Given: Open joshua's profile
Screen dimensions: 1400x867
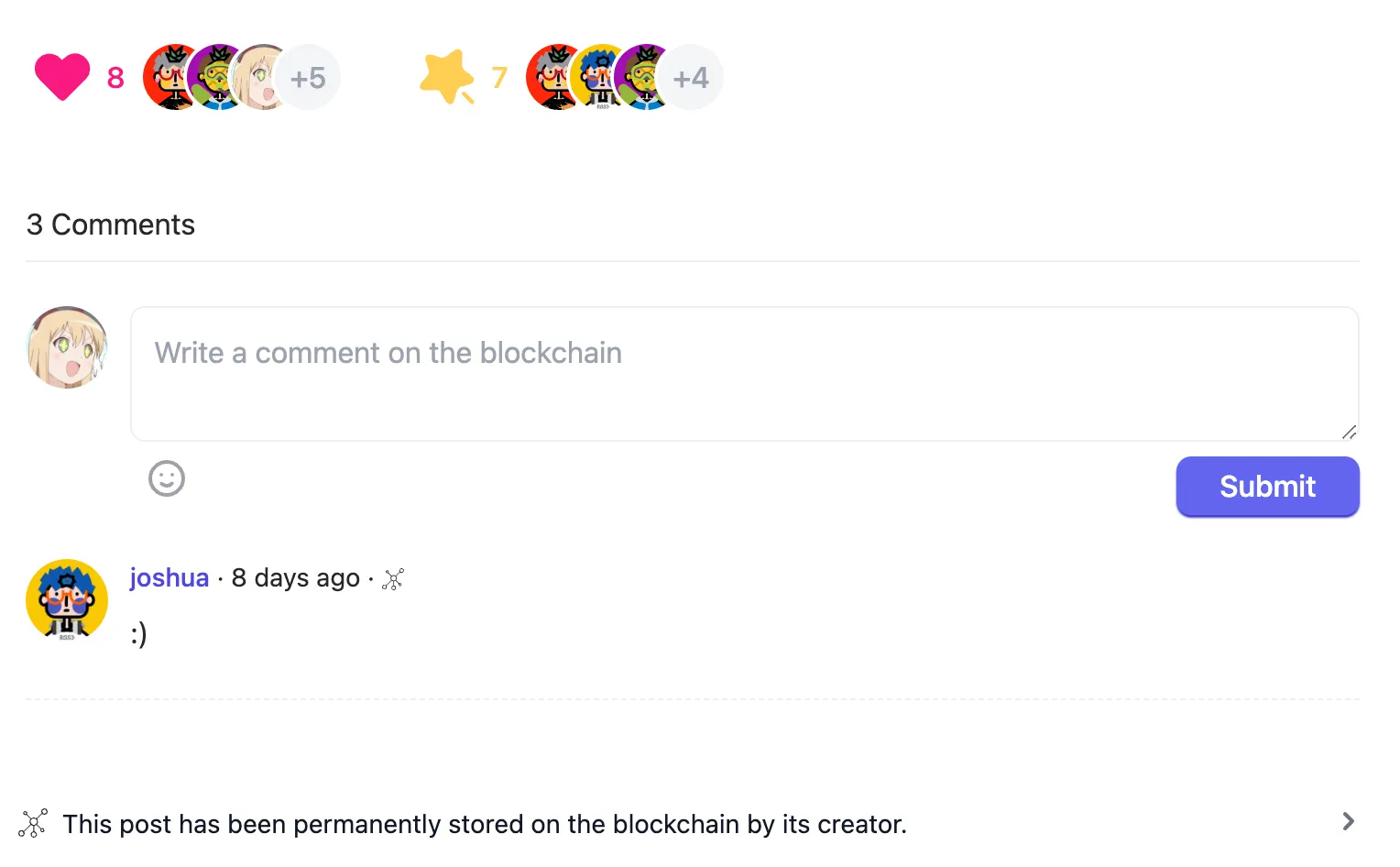Looking at the screenshot, I should coord(169,577).
